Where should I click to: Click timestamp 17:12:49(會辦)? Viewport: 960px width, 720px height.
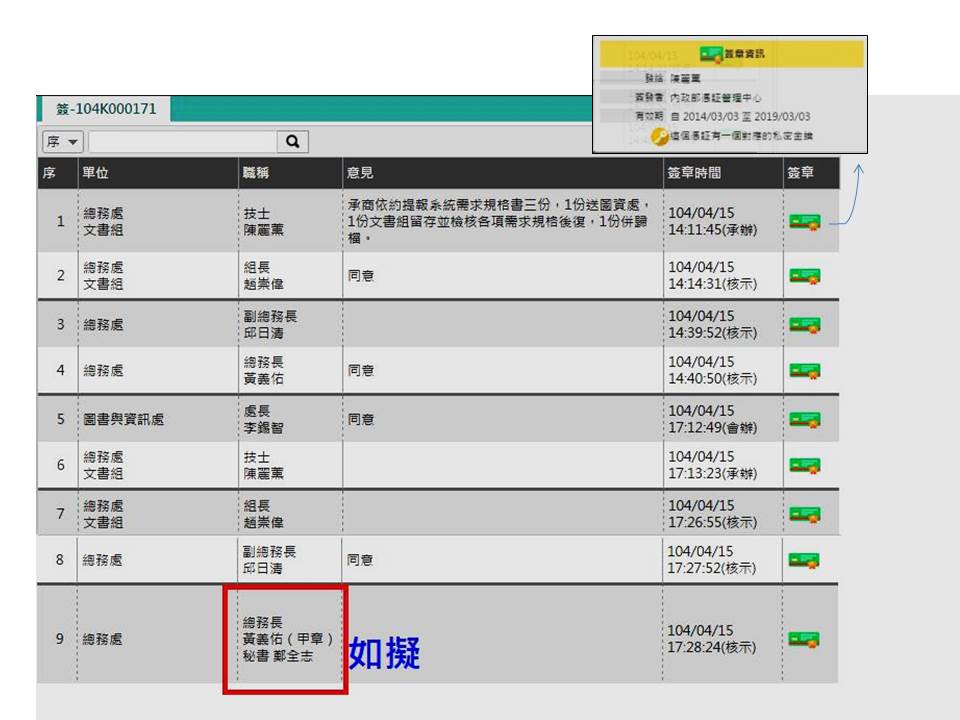[713, 428]
